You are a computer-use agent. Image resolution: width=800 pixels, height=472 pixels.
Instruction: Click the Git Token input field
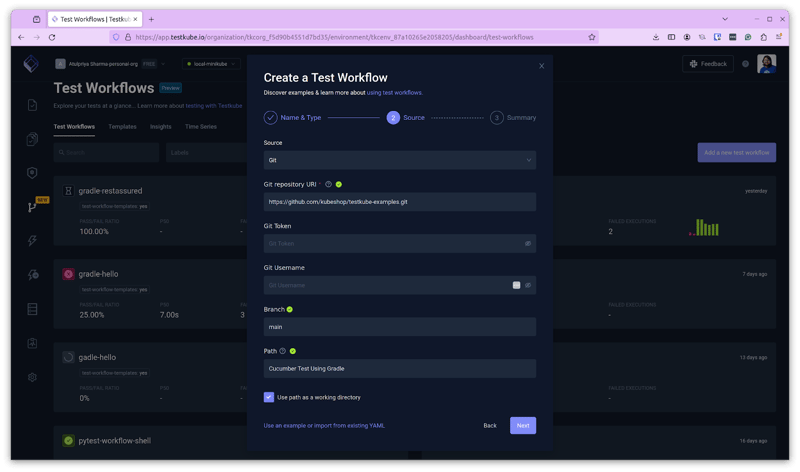click(x=399, y=243)
